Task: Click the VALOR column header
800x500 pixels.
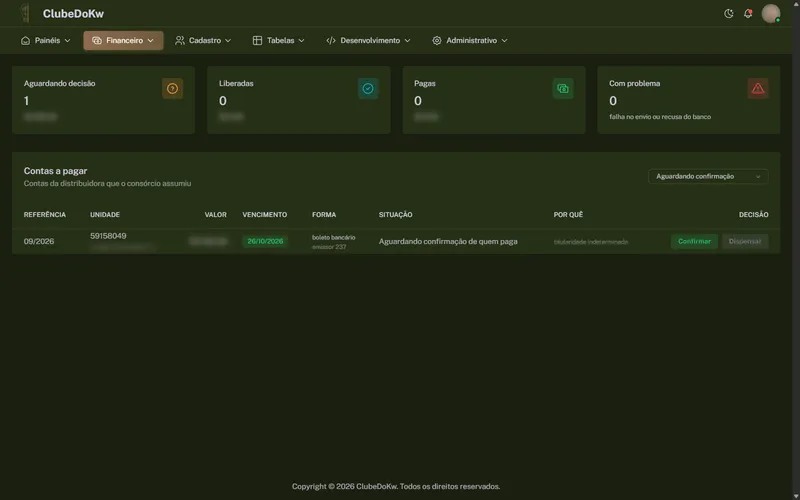Action: click(216, 215)
